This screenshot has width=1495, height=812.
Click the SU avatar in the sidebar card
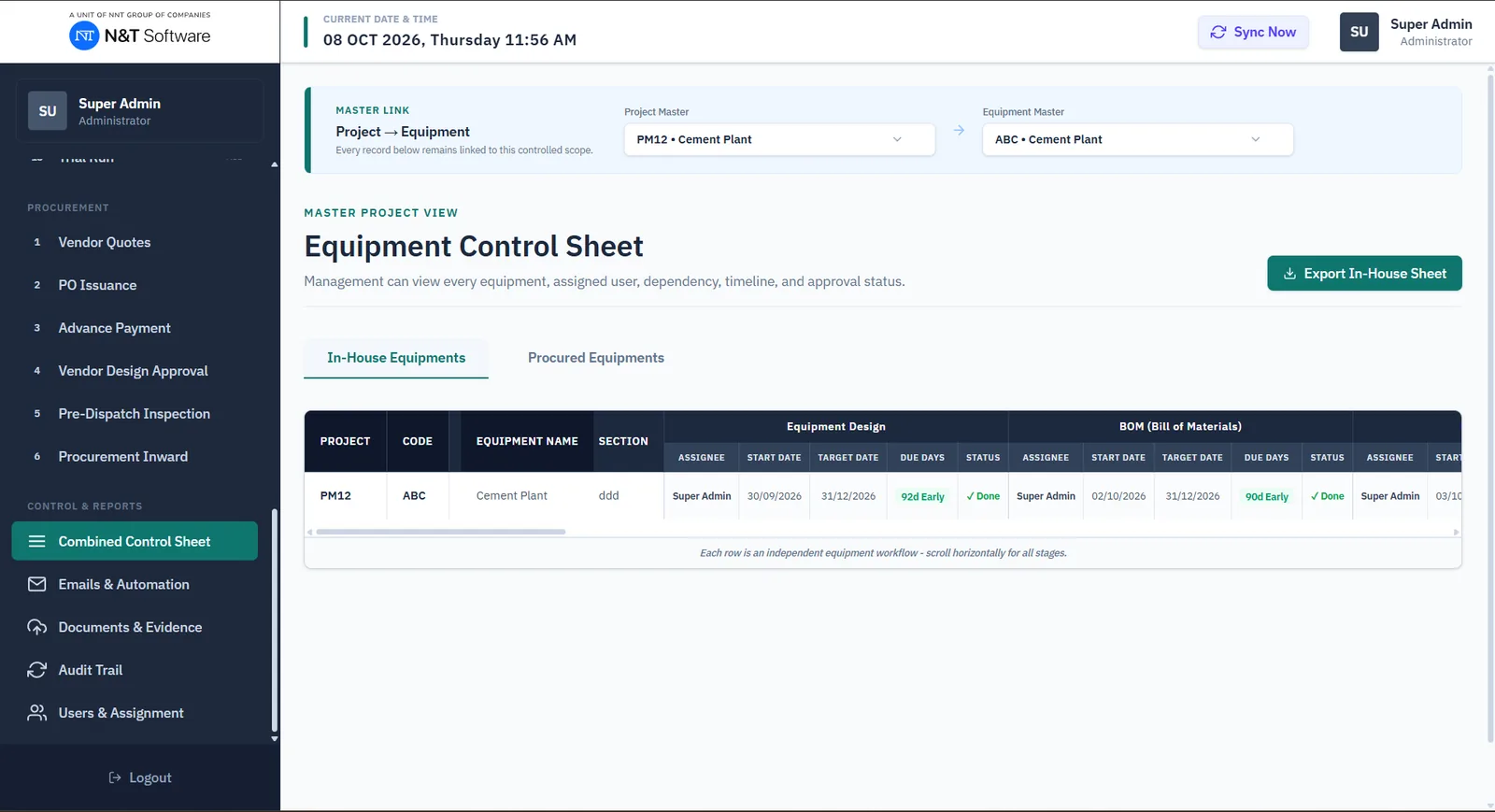point(48,111)
